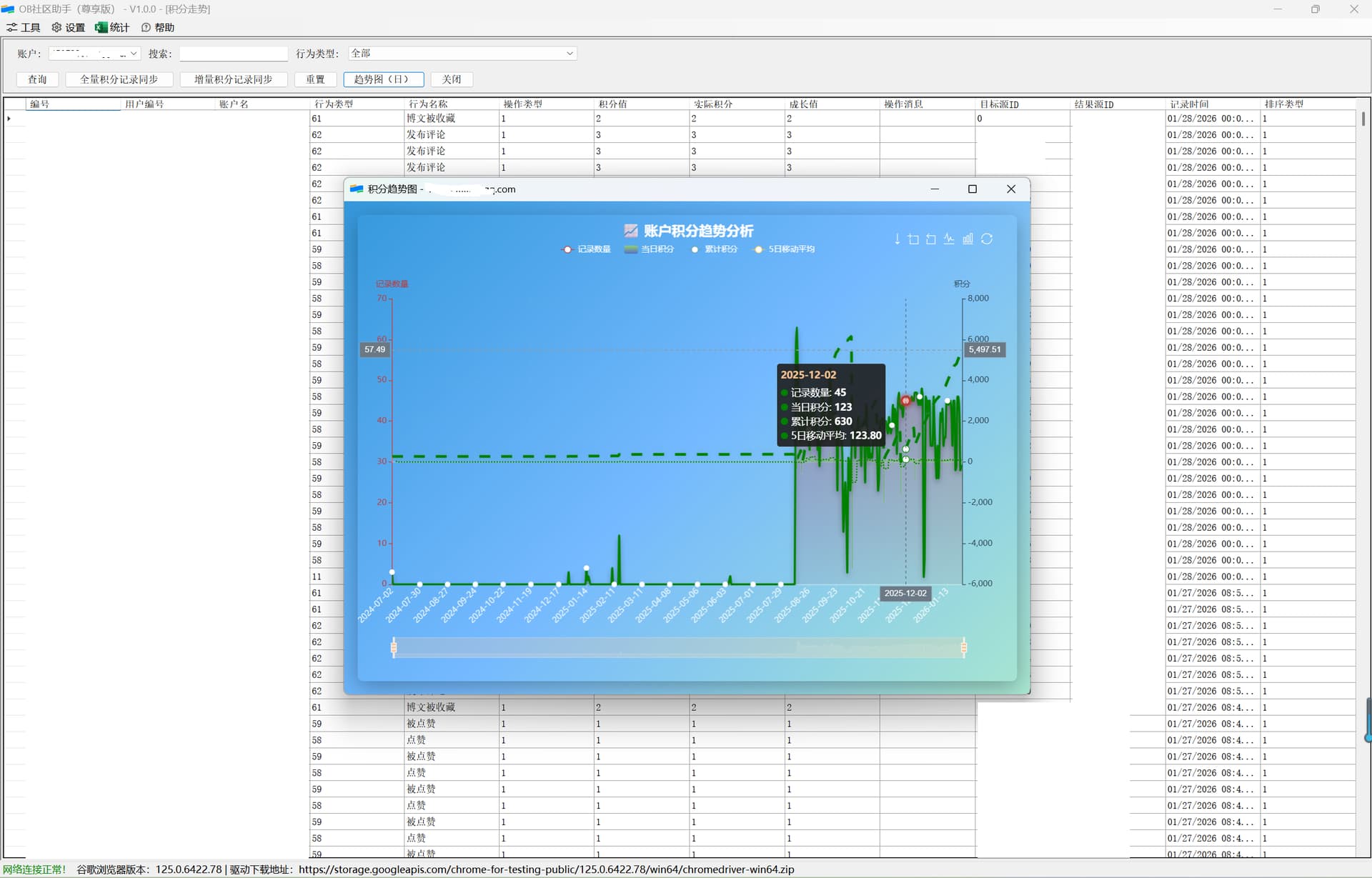Viewport: 1372px width, 878px height.
Task: Click the 统计 Excel icon in menu bar
Action: coord(101,27)
